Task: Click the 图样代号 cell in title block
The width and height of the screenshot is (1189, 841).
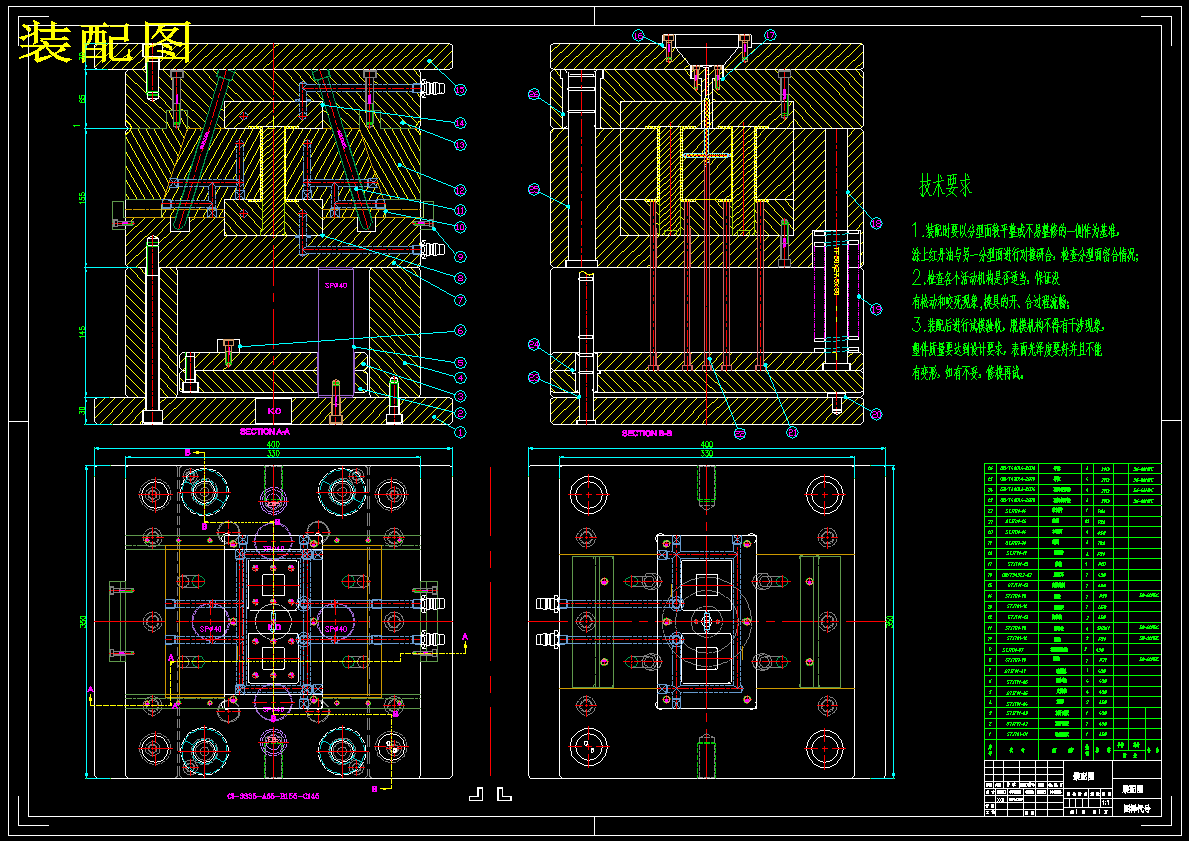Action: pos(1137,809)
